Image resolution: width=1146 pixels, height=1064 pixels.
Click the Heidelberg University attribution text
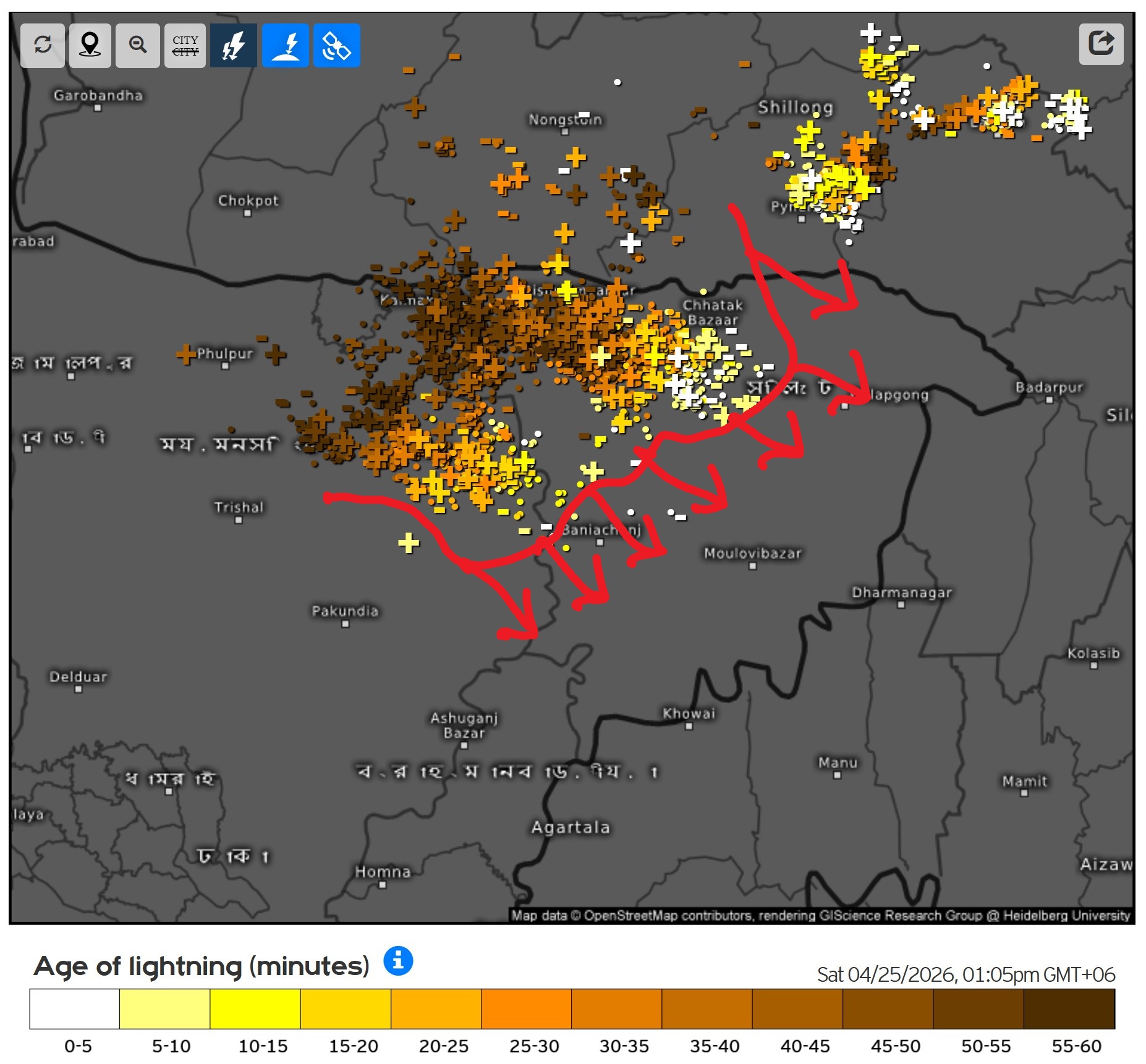[x=1066, y=915]
